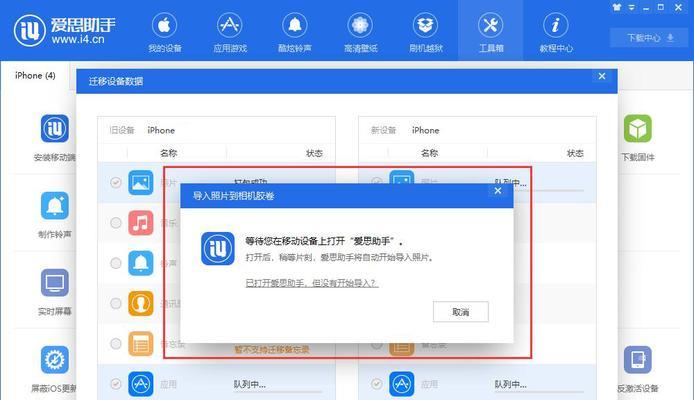Toggle new device 应用 apps checkbox
The width and height of the screenshot is (694, 400).
pyautogui.click(x=377, y=384)
